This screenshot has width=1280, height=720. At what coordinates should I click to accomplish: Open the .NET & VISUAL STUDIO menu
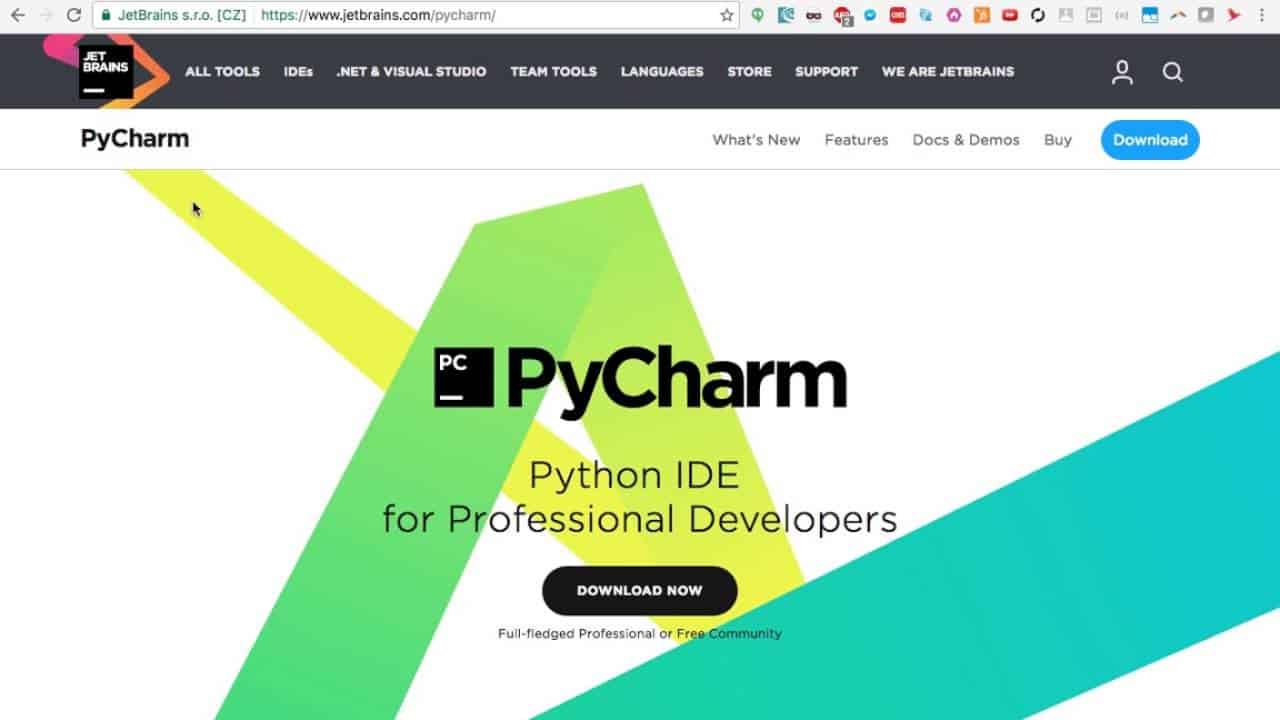(411, 72)
